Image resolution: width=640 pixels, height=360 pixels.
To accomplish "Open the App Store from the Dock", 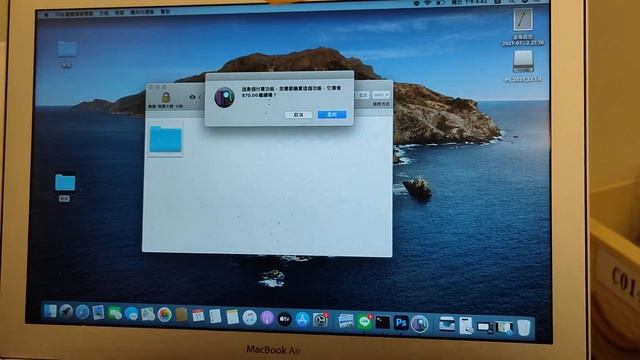I will tap(302, 319).
